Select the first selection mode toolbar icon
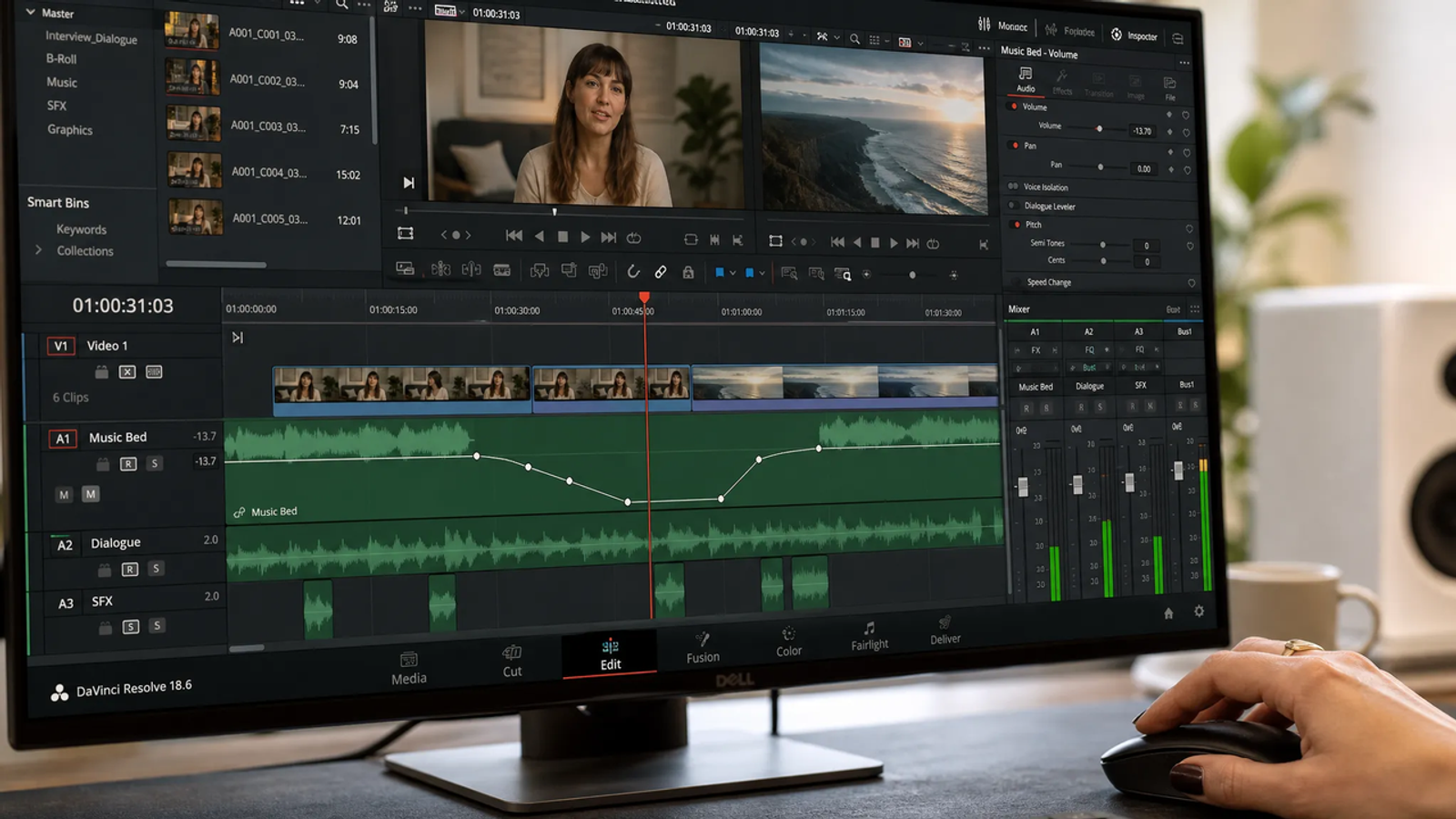 click(x=405, y=268)
